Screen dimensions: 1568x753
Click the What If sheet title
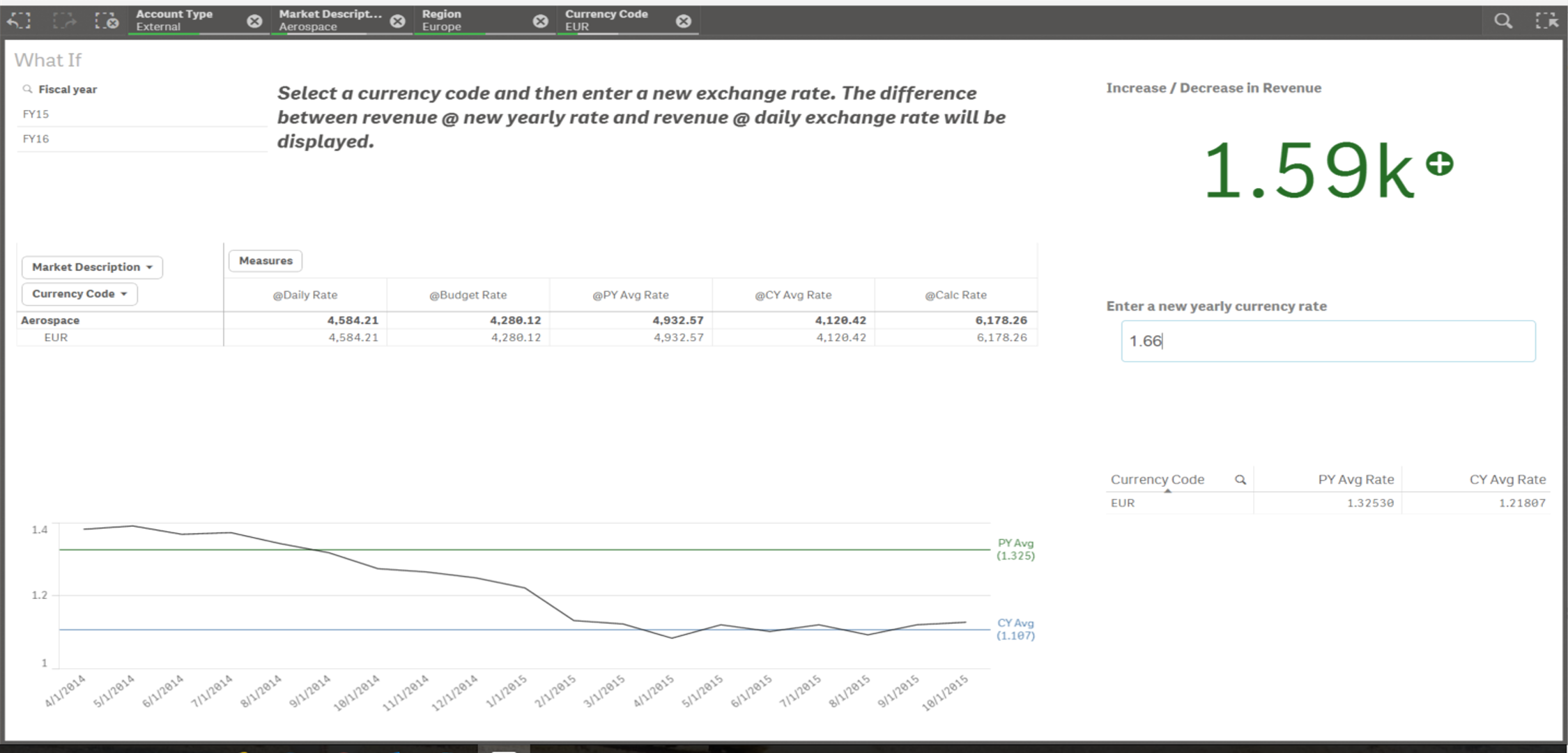(x=48, y=60)
